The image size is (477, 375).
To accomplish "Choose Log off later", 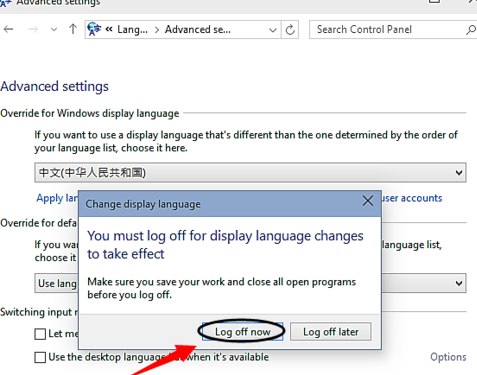I will (x=330, y=332).
